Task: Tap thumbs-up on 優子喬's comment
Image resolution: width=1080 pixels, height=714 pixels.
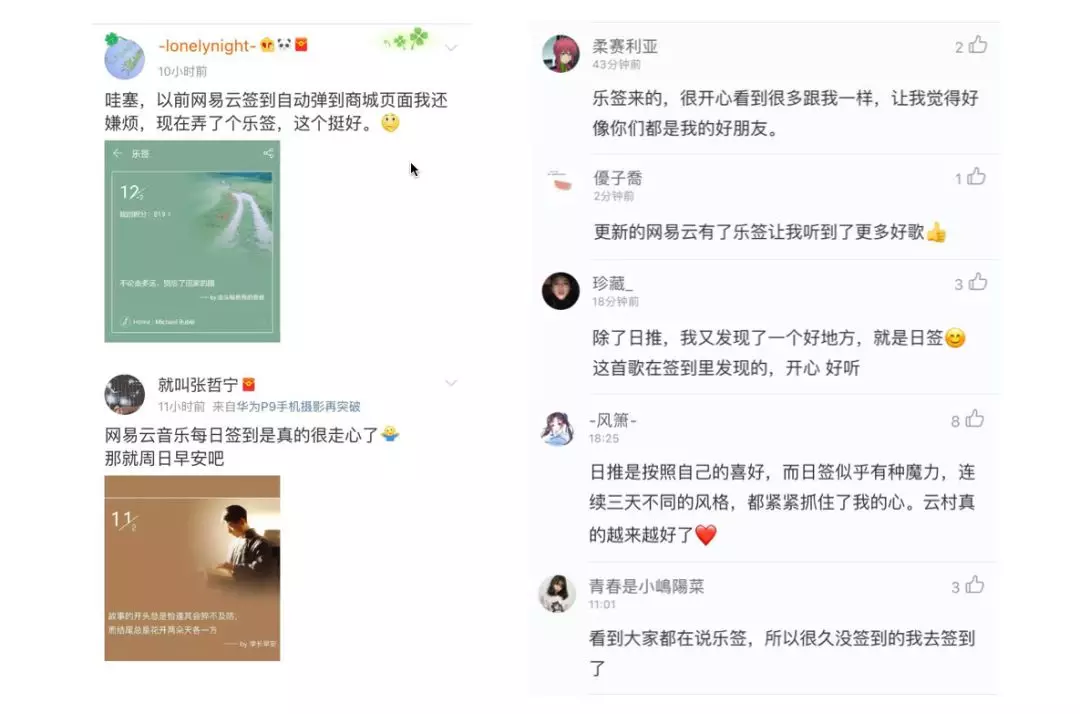Action: coord(977,177)
